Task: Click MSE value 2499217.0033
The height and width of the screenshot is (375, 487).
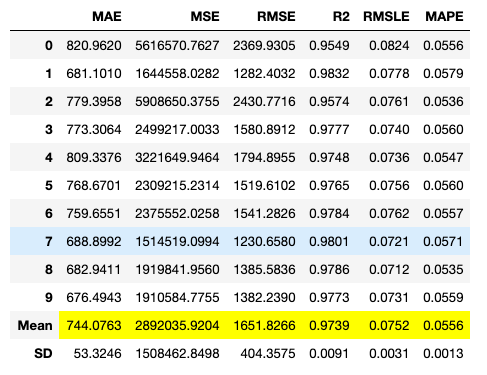Action: tap(177, 129)
